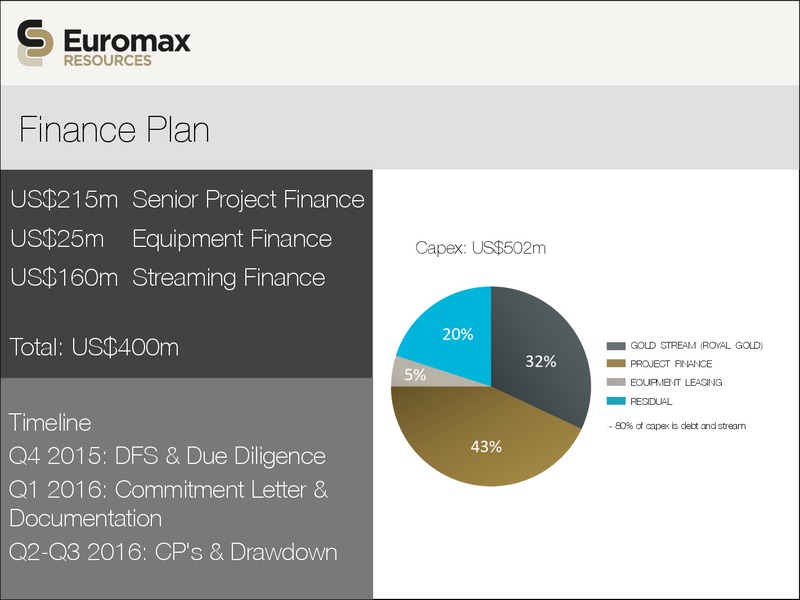The image size is (800, 600).
Task: Click the Equipment Finance label
Action: point(232,239)
